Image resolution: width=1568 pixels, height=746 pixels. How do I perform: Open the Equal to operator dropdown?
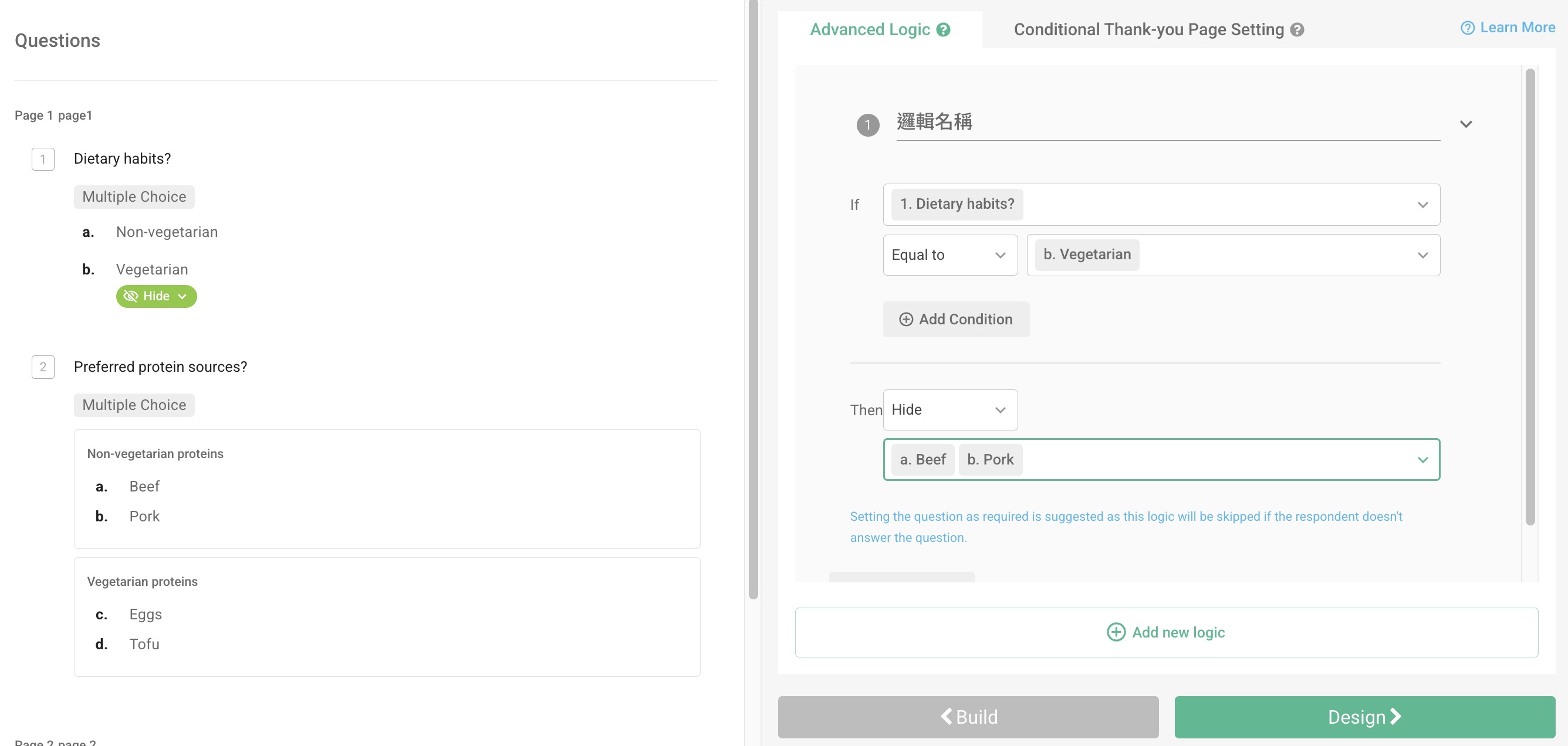949,255
